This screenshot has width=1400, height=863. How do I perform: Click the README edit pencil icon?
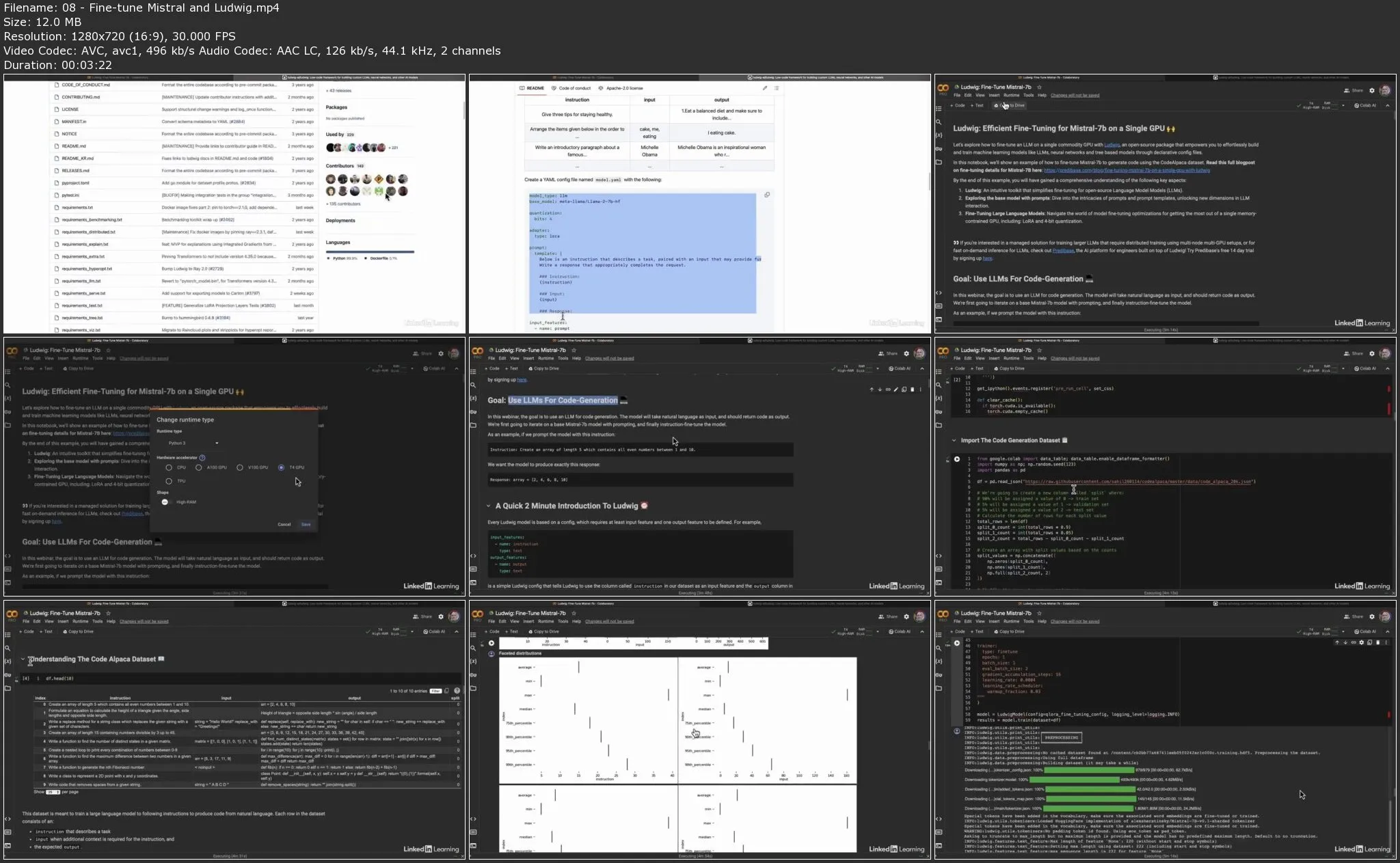pyautogui.click(x=765, y=88)
